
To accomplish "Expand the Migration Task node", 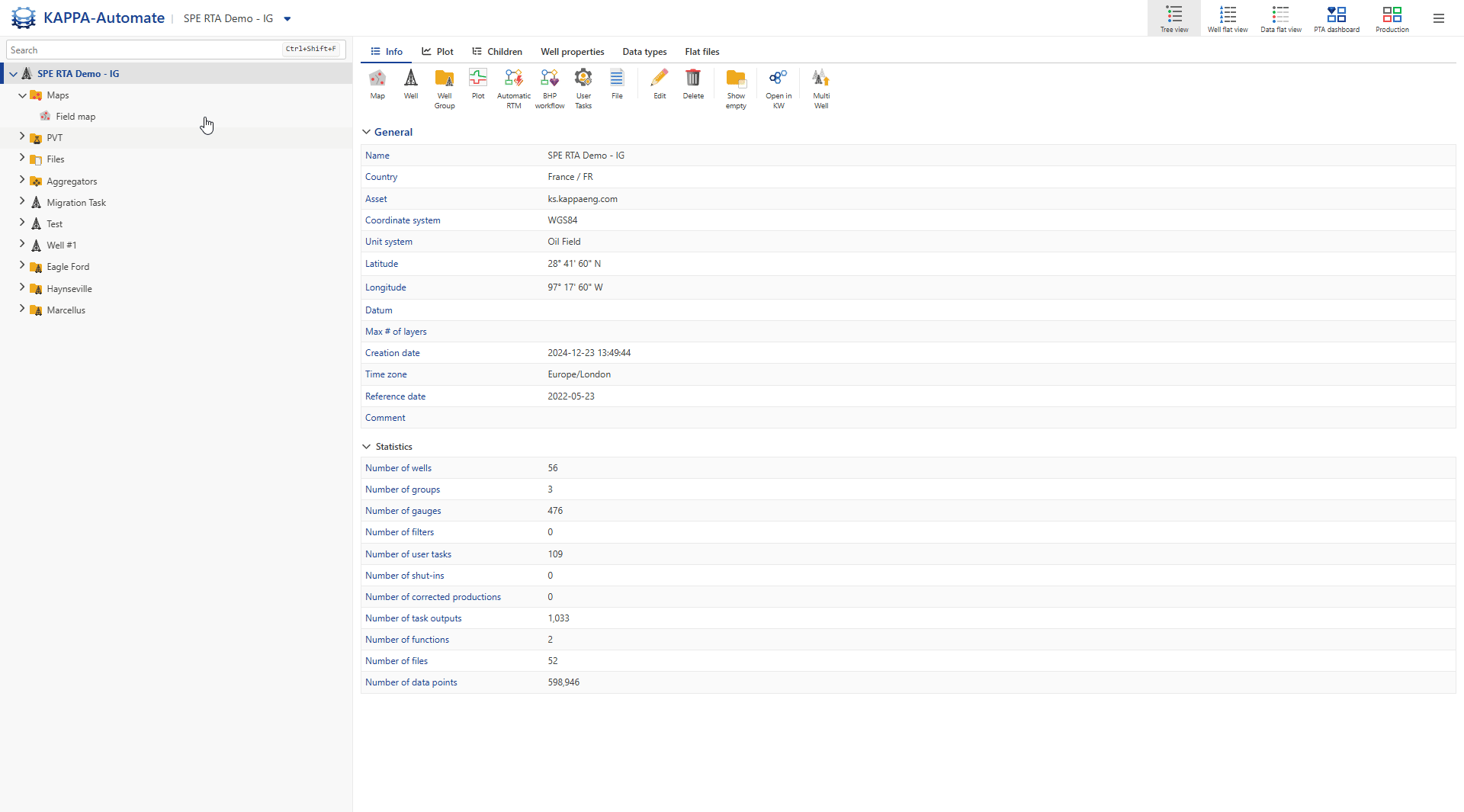I will 22,201.
